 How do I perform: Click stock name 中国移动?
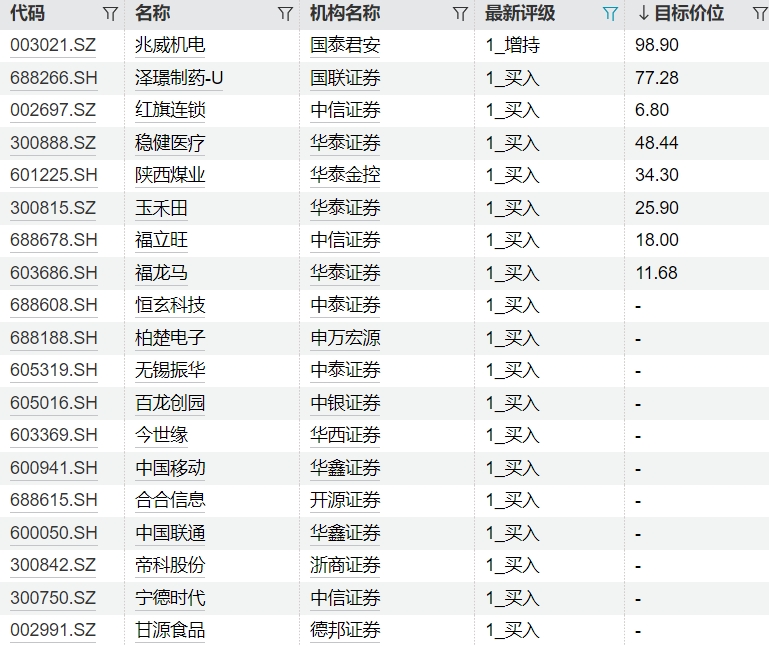(170, 467)
